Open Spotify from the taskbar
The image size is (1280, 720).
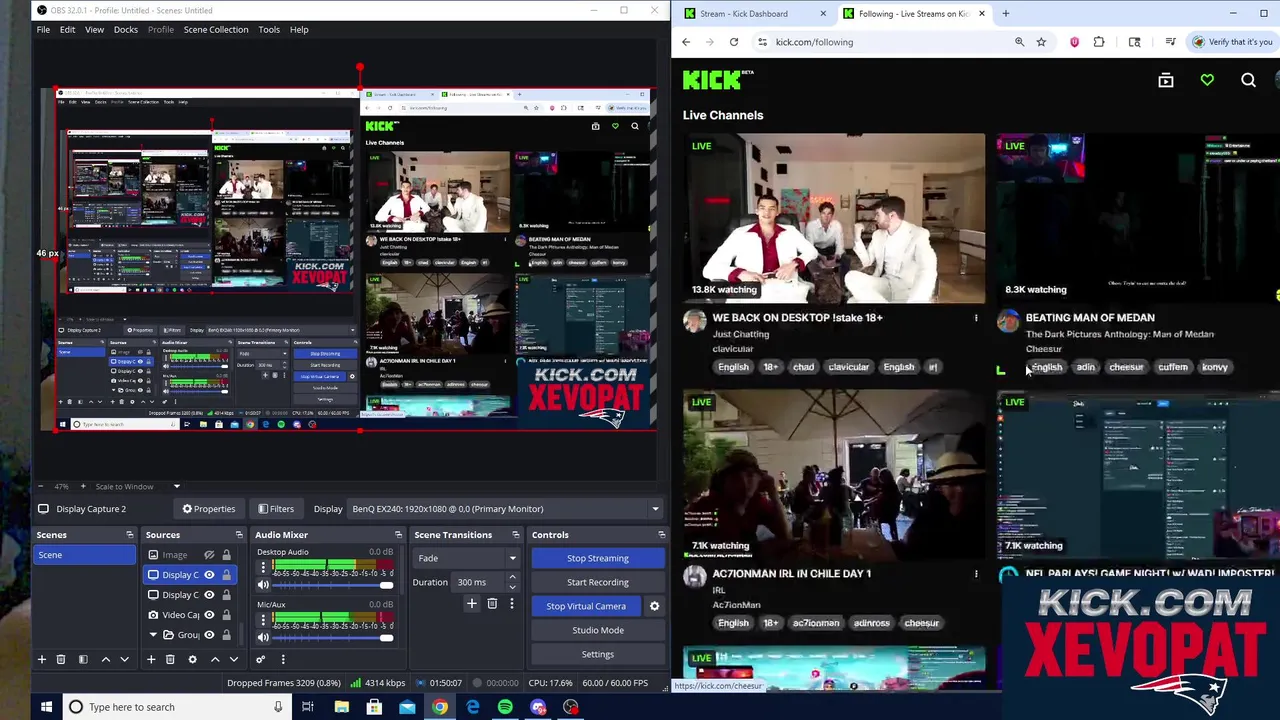click(x=505, y=707)
